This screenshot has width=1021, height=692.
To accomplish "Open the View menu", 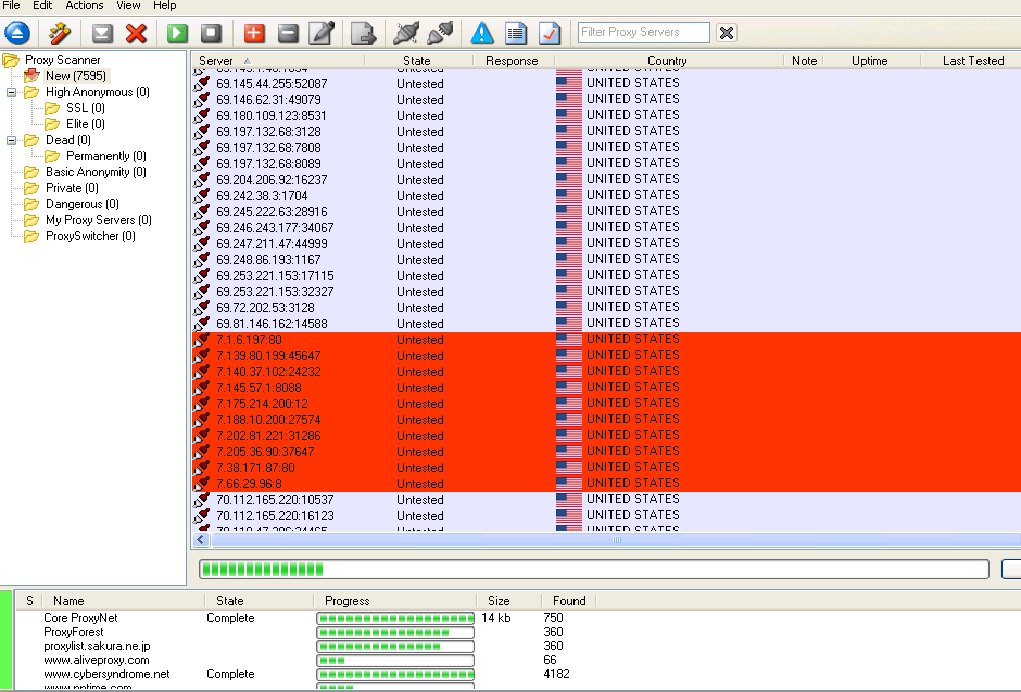I will coord(128,6).
